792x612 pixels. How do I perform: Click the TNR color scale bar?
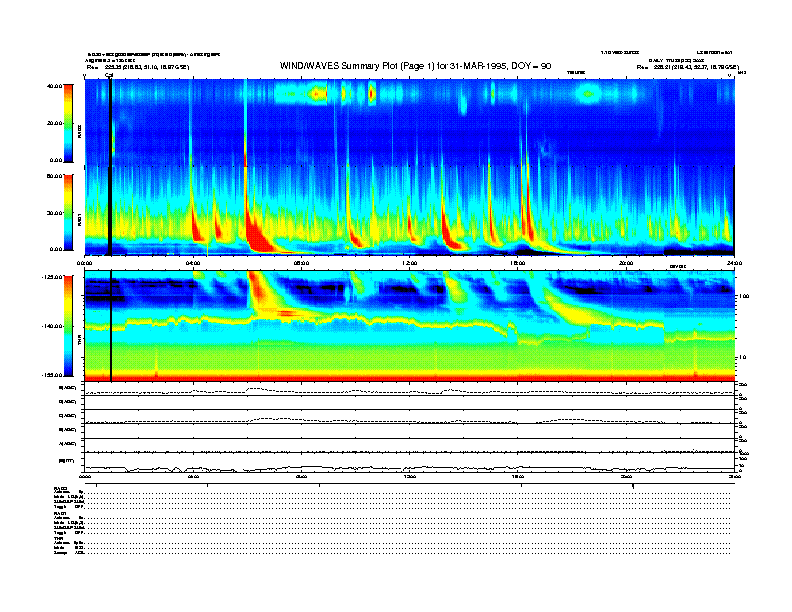point(68,326)
